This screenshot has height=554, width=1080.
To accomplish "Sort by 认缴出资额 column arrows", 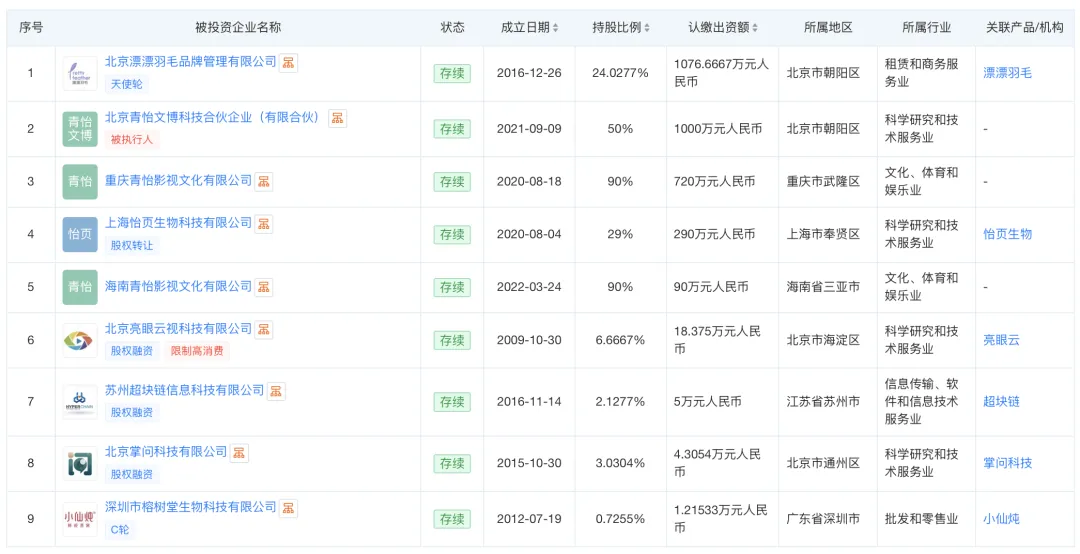I will 755,28.
